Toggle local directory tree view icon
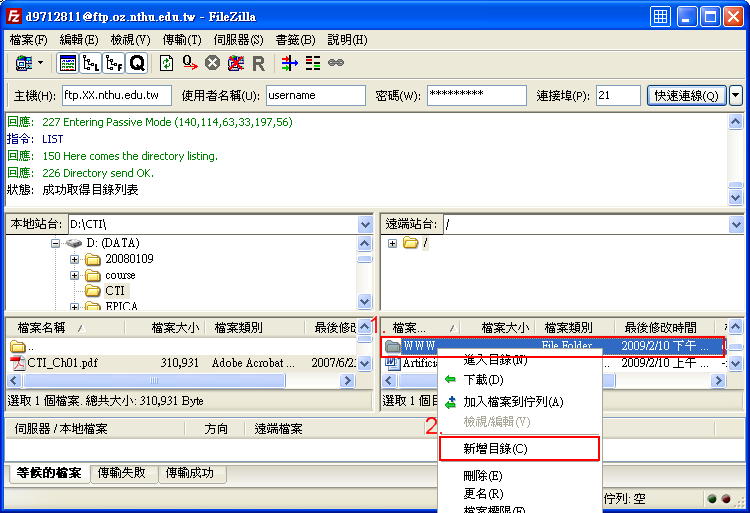The image size is (750, 513). click(x=91, y=63)
